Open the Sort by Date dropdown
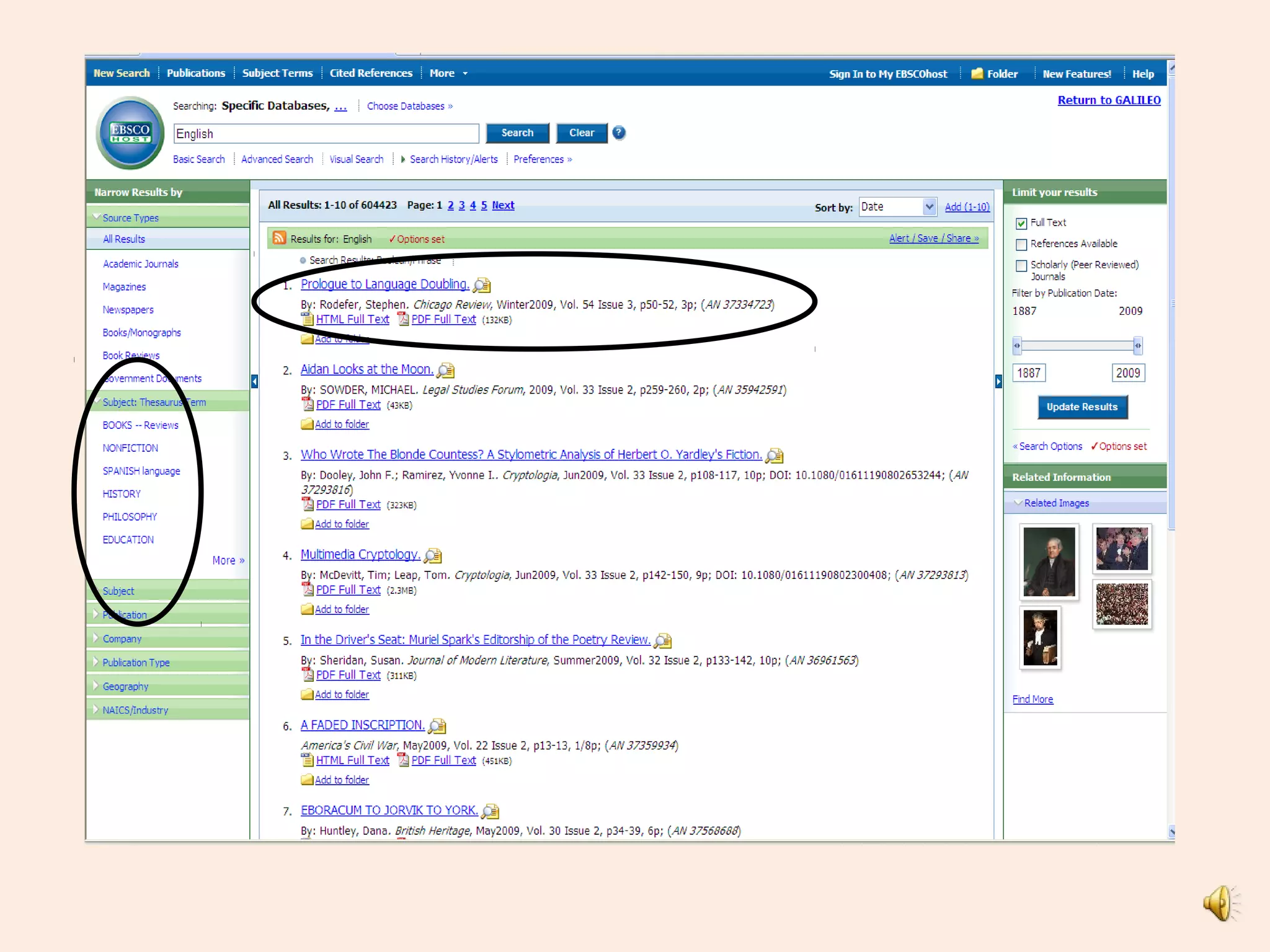1270x952 pixels. (928, 207)
